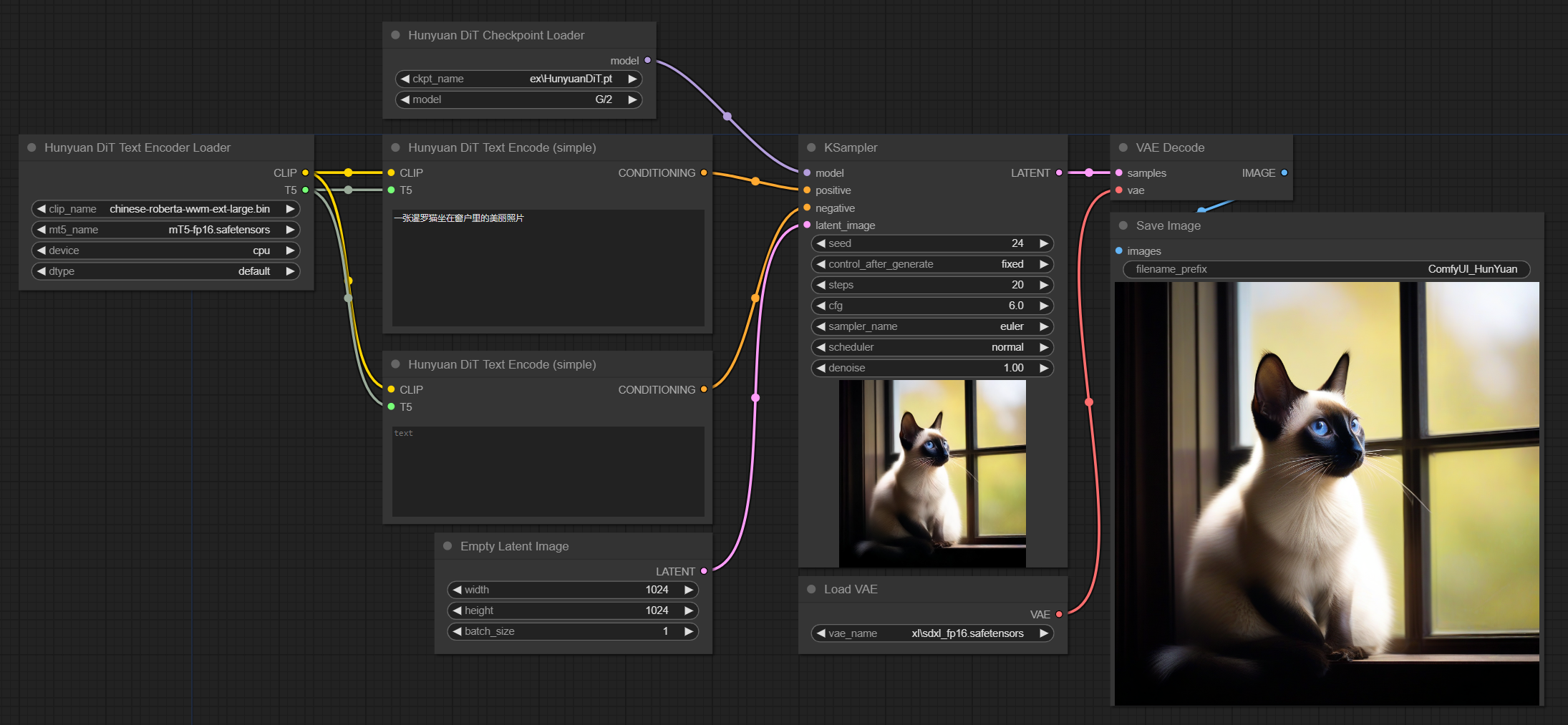Click the KSampler negative input socket
This screenshot has width=1568, height=725.
click(807, 208)
